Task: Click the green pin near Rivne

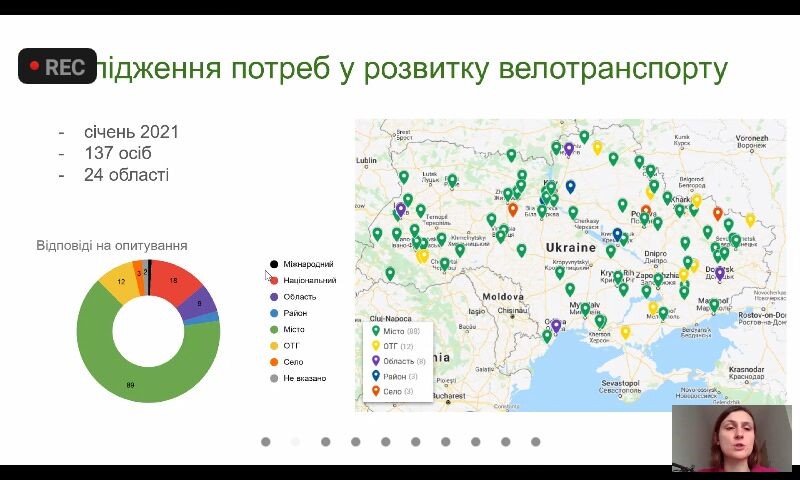Action: pos(452,181)
